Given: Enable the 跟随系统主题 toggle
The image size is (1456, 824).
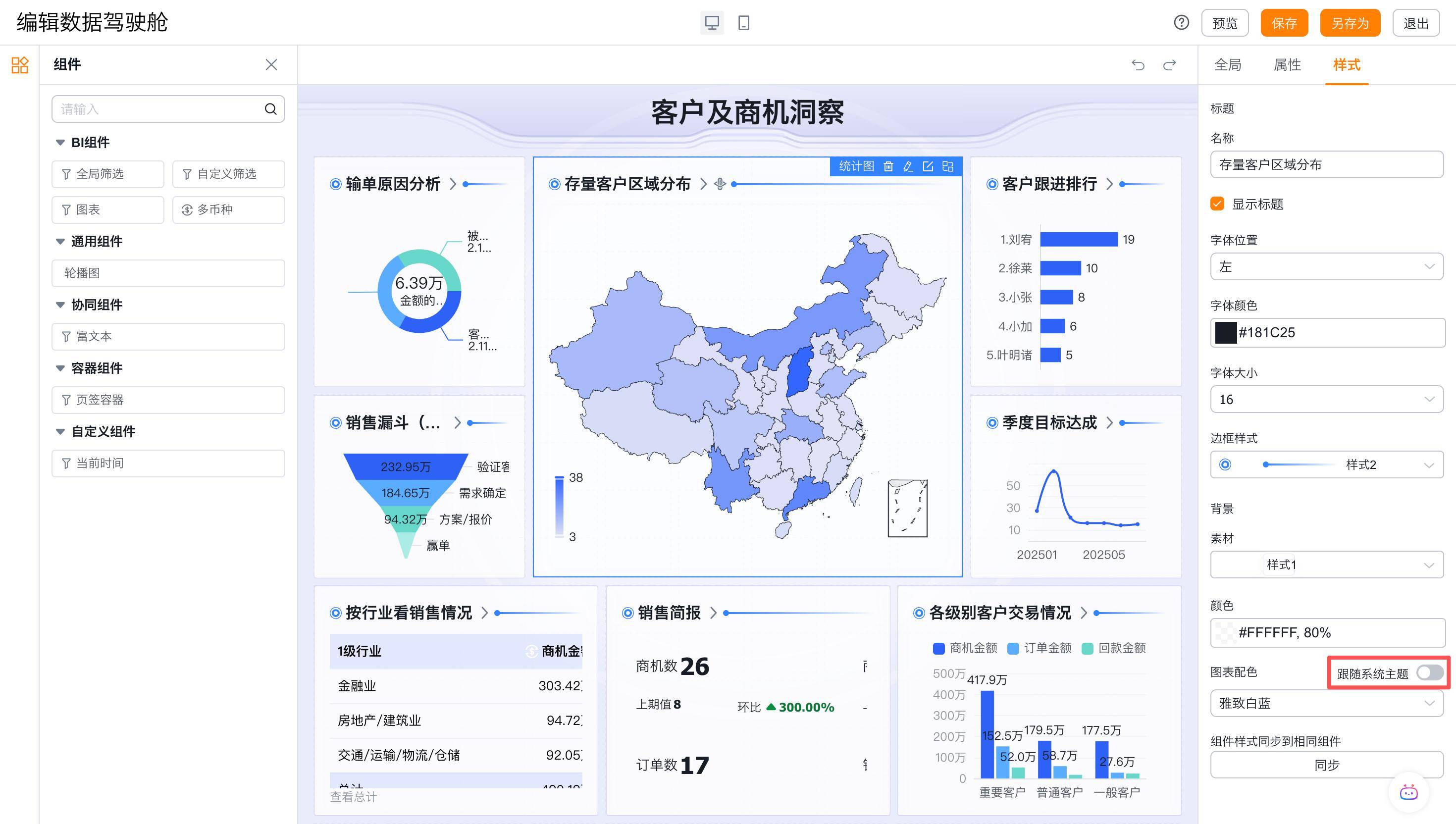Looking at the screenshot, I should [x=1429, y=672].
